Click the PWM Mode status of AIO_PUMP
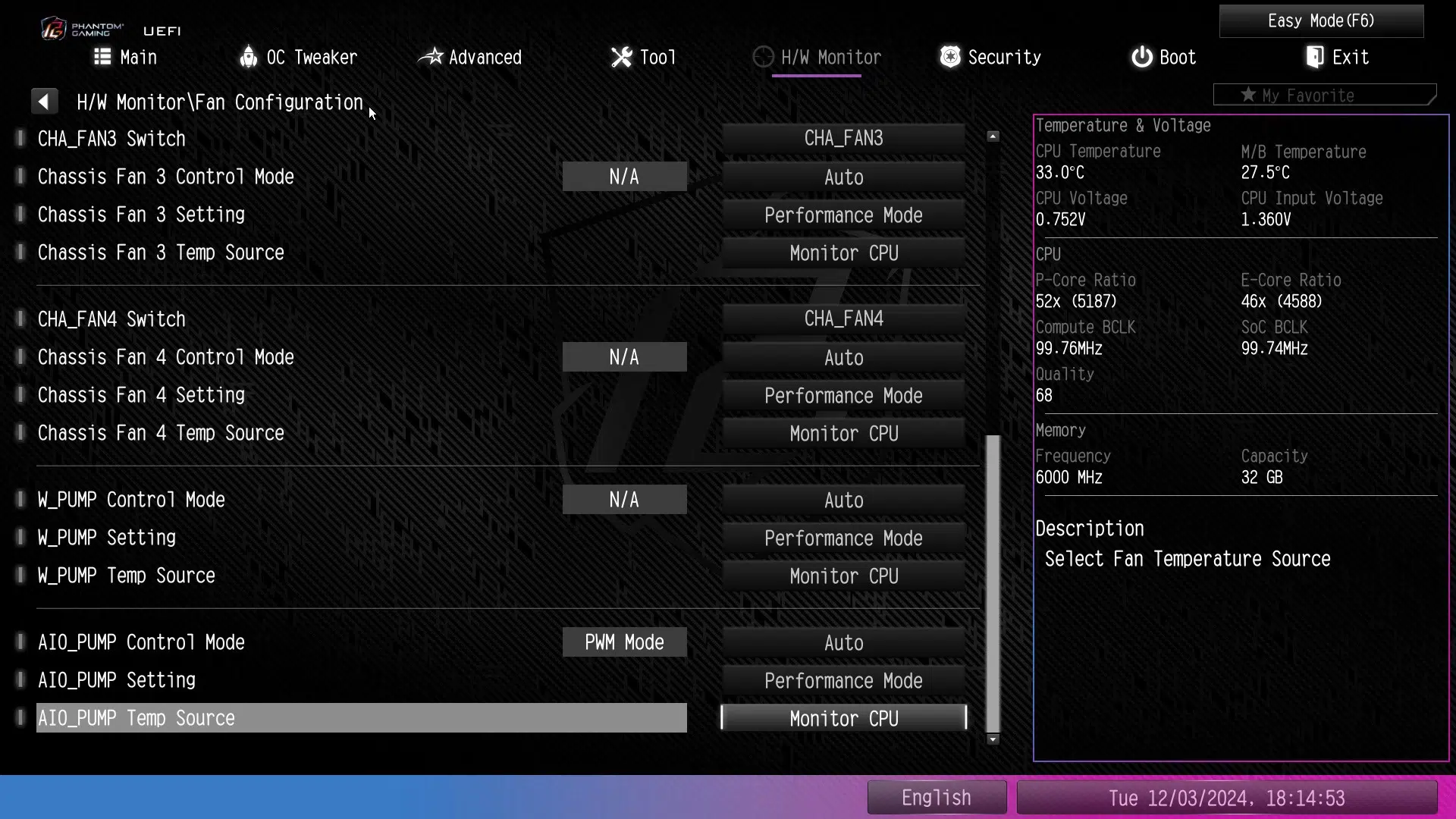This screenshot has height=819, width=1456. point(625,642)
